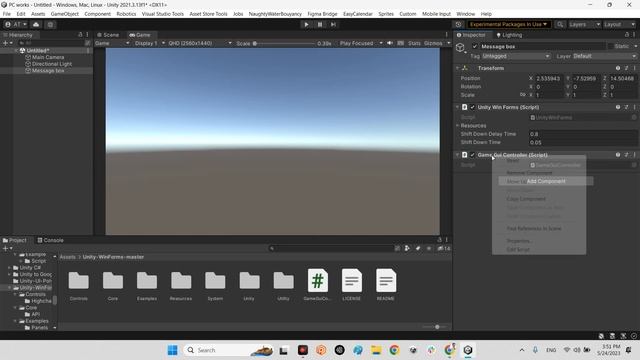Viewport: 640px width, 360px height.
Task: Select Main Camera in the Hierarchy
Action: coord(48,57)
